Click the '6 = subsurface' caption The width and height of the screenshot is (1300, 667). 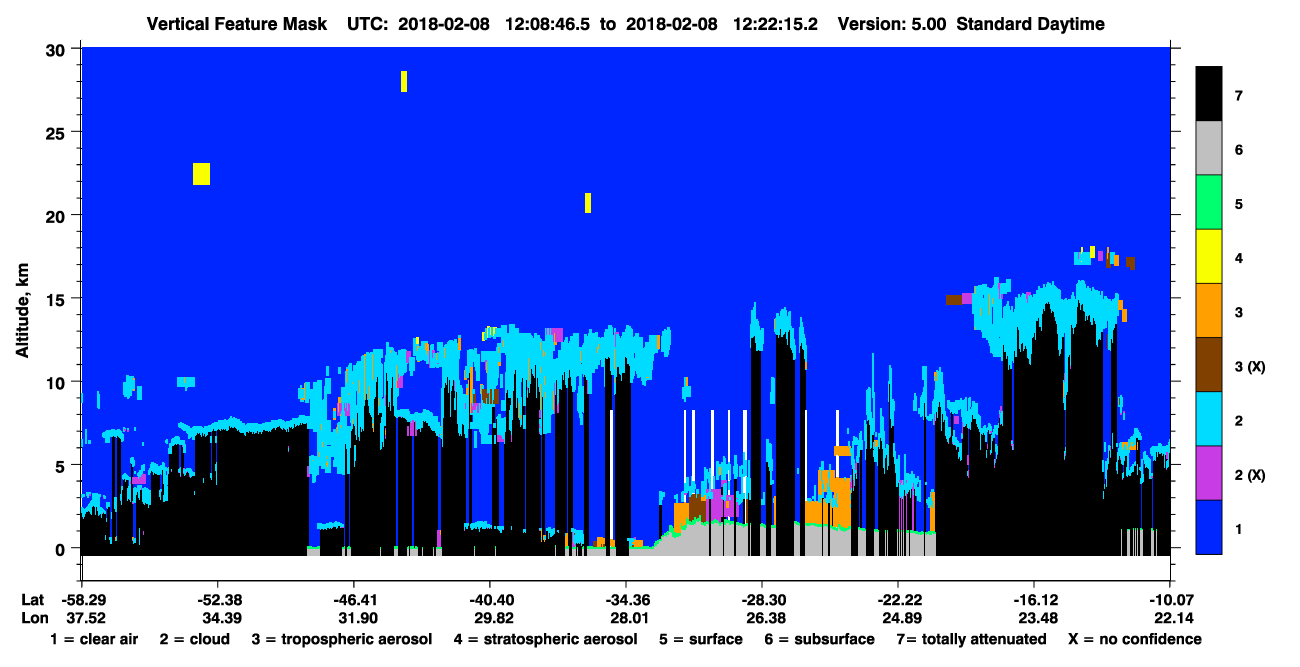coord(820,639)
